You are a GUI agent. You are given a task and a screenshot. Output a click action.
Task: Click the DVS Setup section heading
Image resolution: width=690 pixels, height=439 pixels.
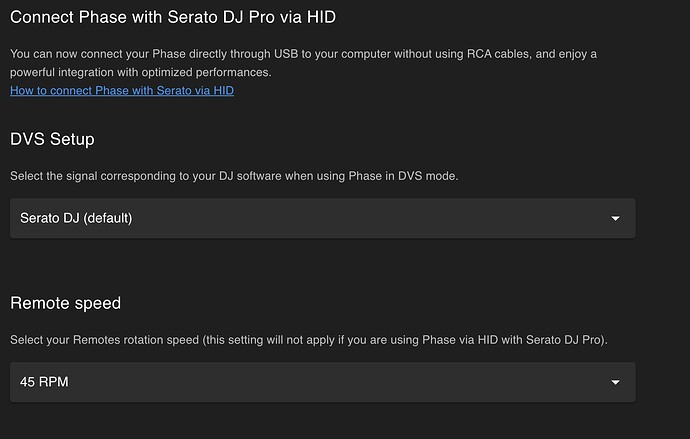[52, 139]
